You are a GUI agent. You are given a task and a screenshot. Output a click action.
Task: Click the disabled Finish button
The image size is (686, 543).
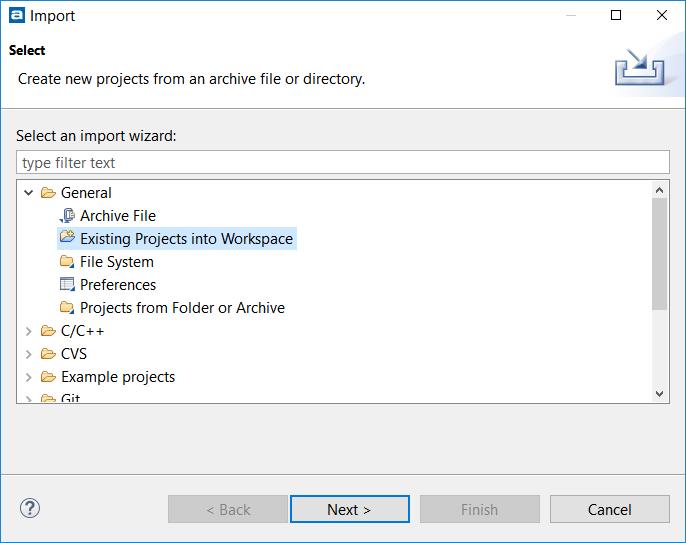pyautogui.click(x=480, y=509)
